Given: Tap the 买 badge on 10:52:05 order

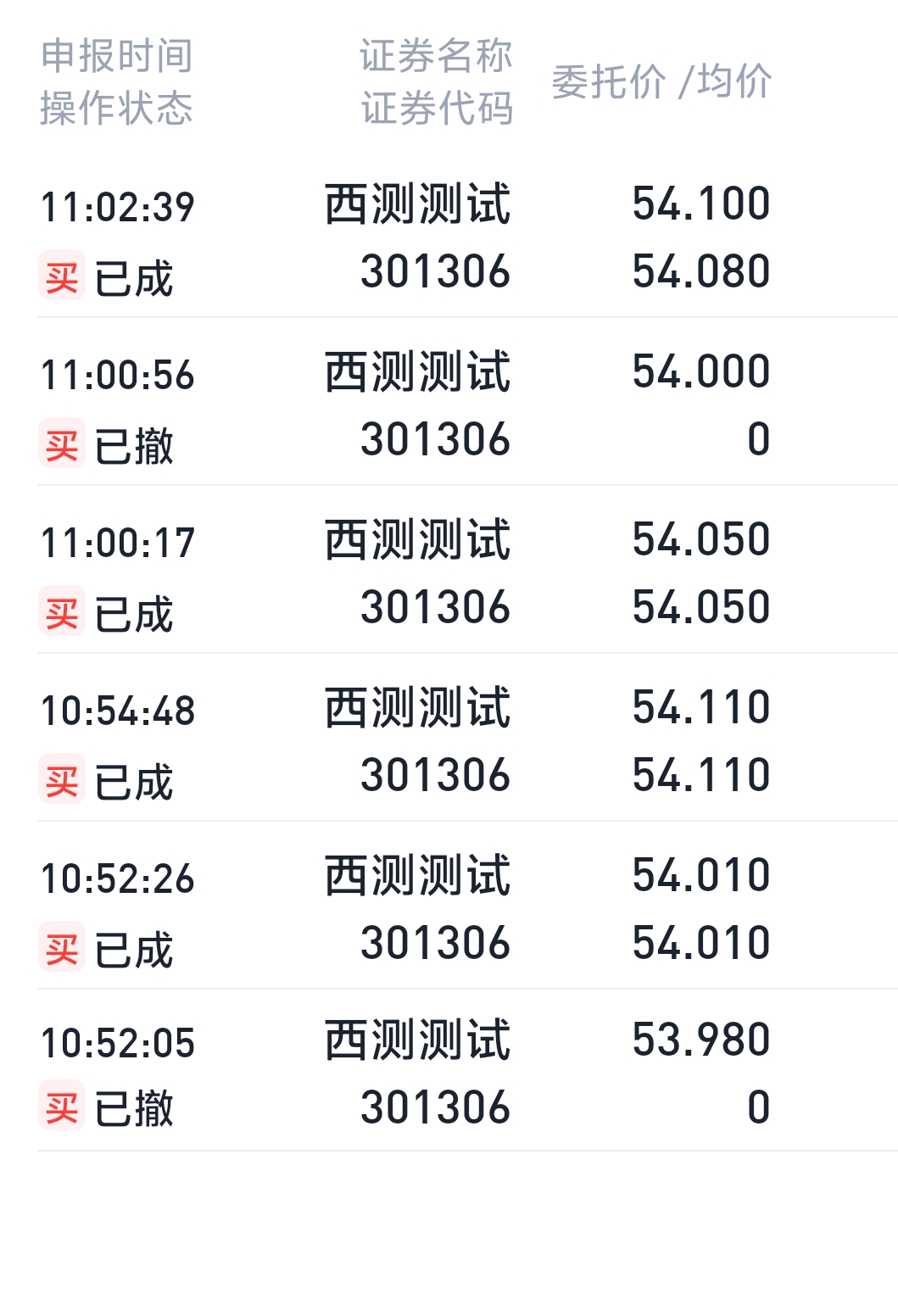Looking at the screenshot, I should [x=62, y=1106].
